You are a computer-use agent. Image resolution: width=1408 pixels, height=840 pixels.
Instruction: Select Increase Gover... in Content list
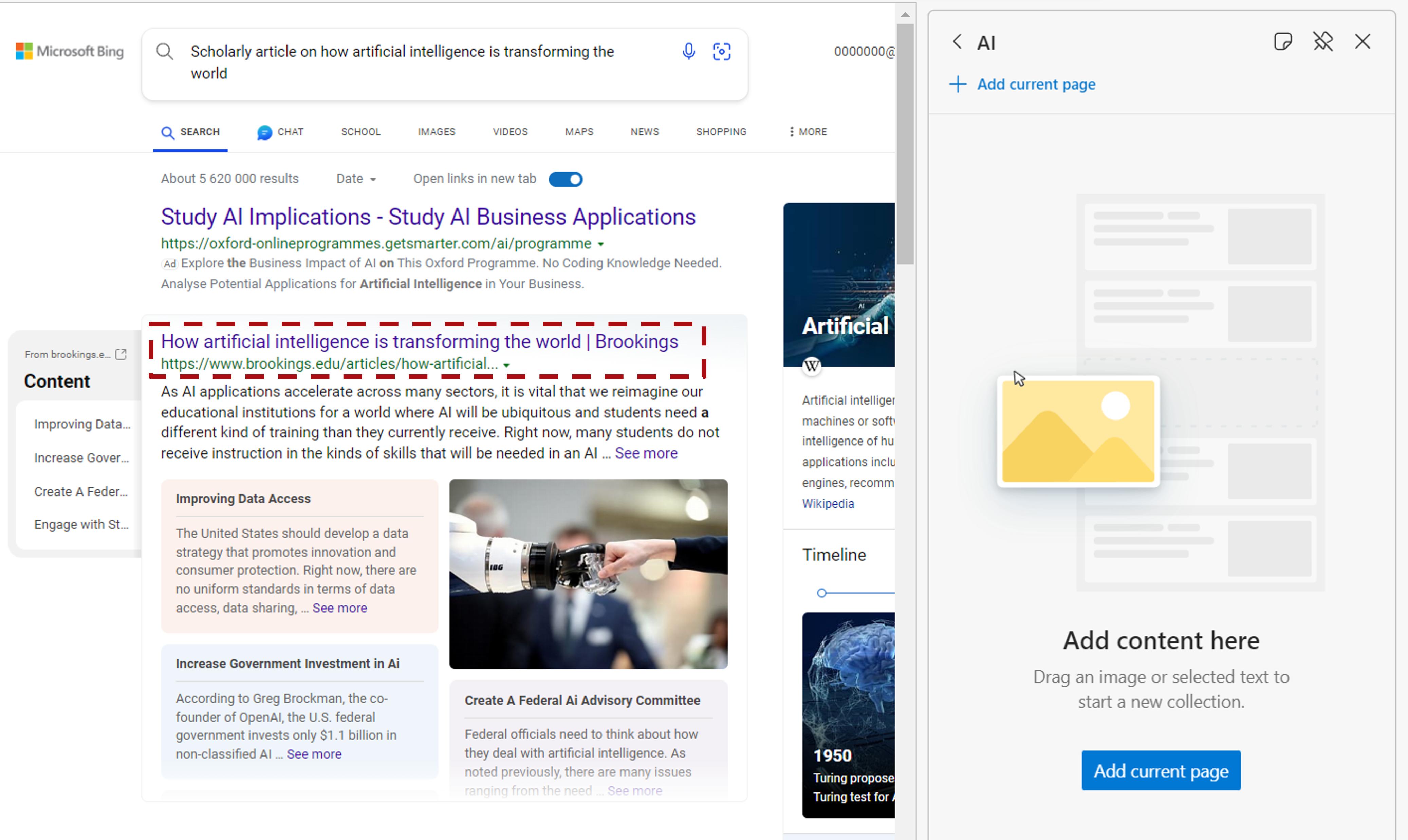pyautogui.click(x=81, y=458)
